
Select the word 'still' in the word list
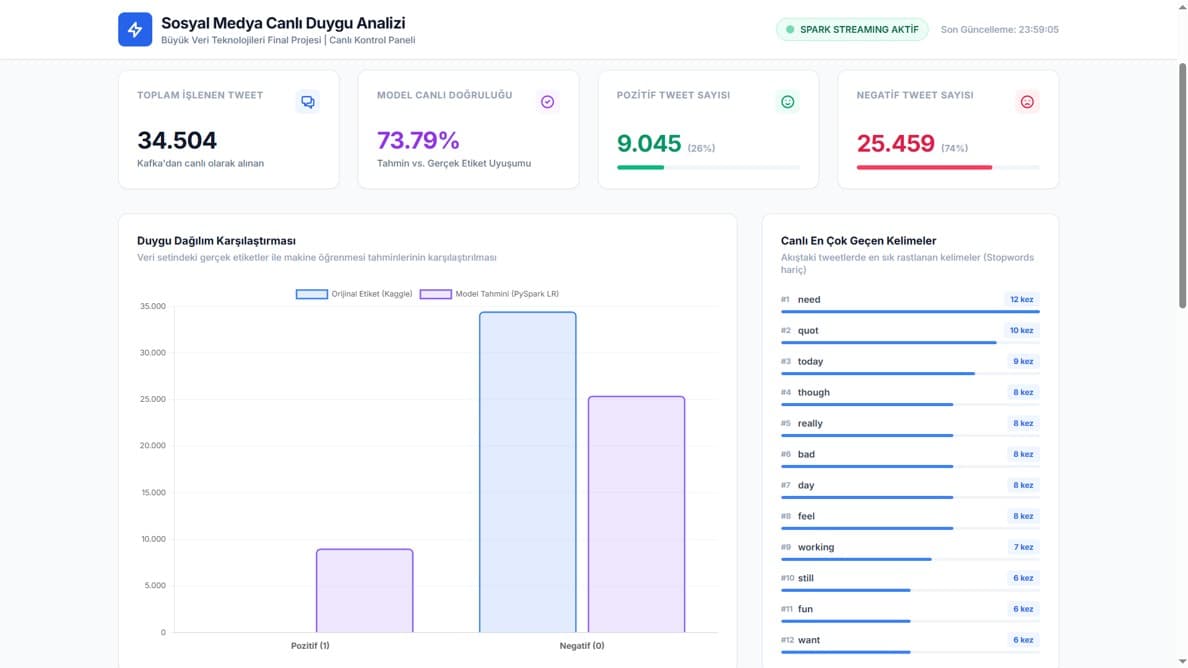pyautogui.click(x=805, y=579)
